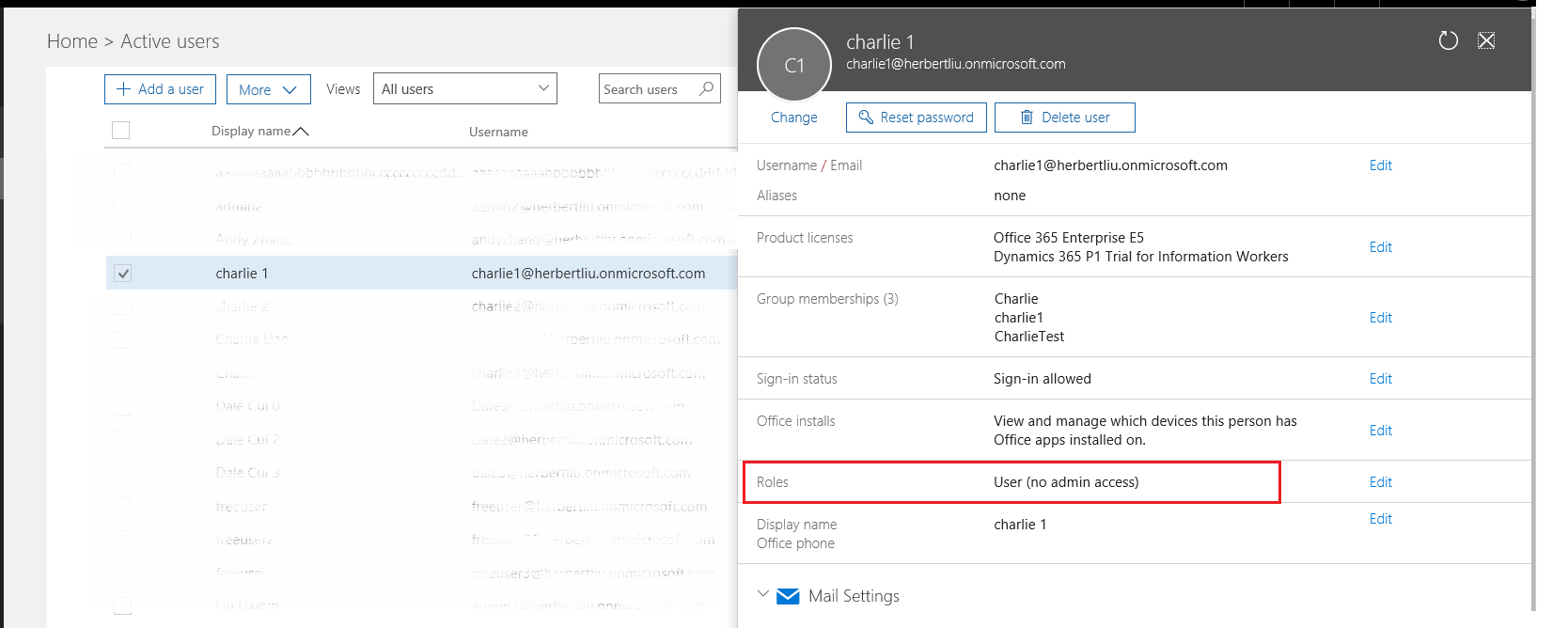Click the magnifier icon in Search users box
The image size is (1568, 628).
707,88
